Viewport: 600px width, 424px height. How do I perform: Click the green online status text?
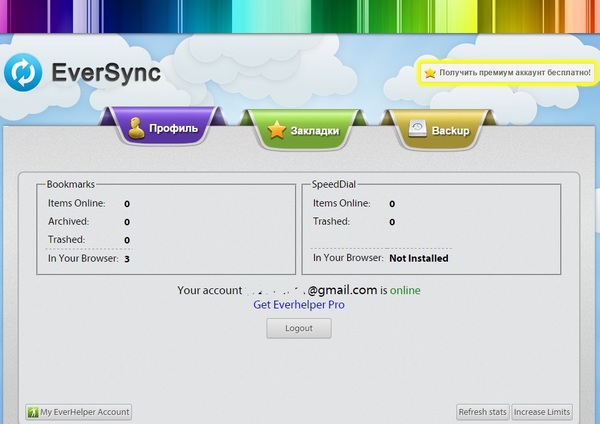coord(405,290)
